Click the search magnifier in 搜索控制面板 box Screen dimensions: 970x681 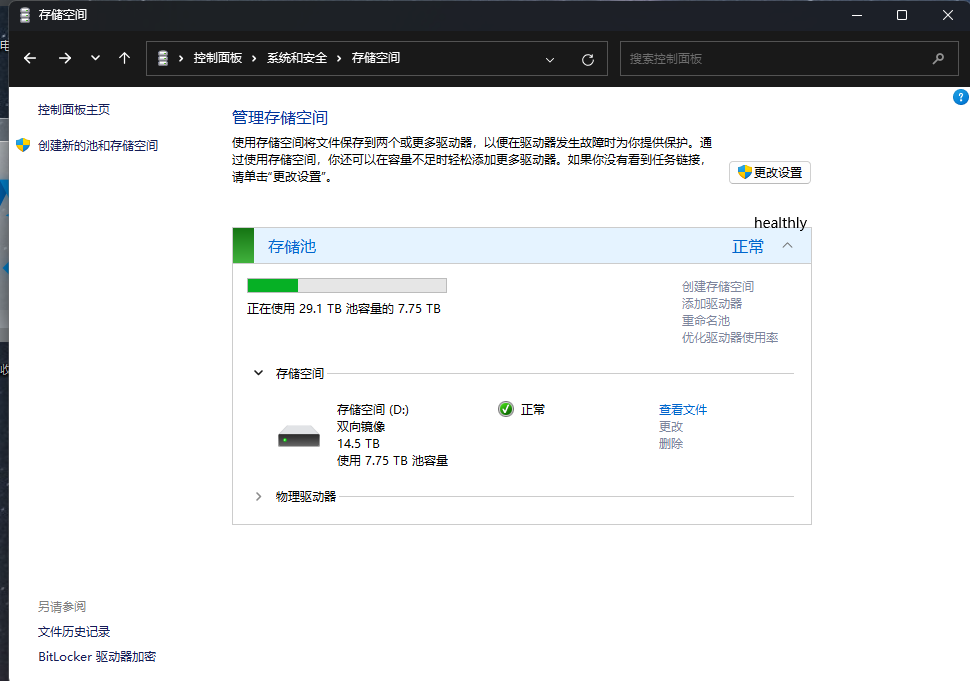pyautogui.click(x=938, y=59)
